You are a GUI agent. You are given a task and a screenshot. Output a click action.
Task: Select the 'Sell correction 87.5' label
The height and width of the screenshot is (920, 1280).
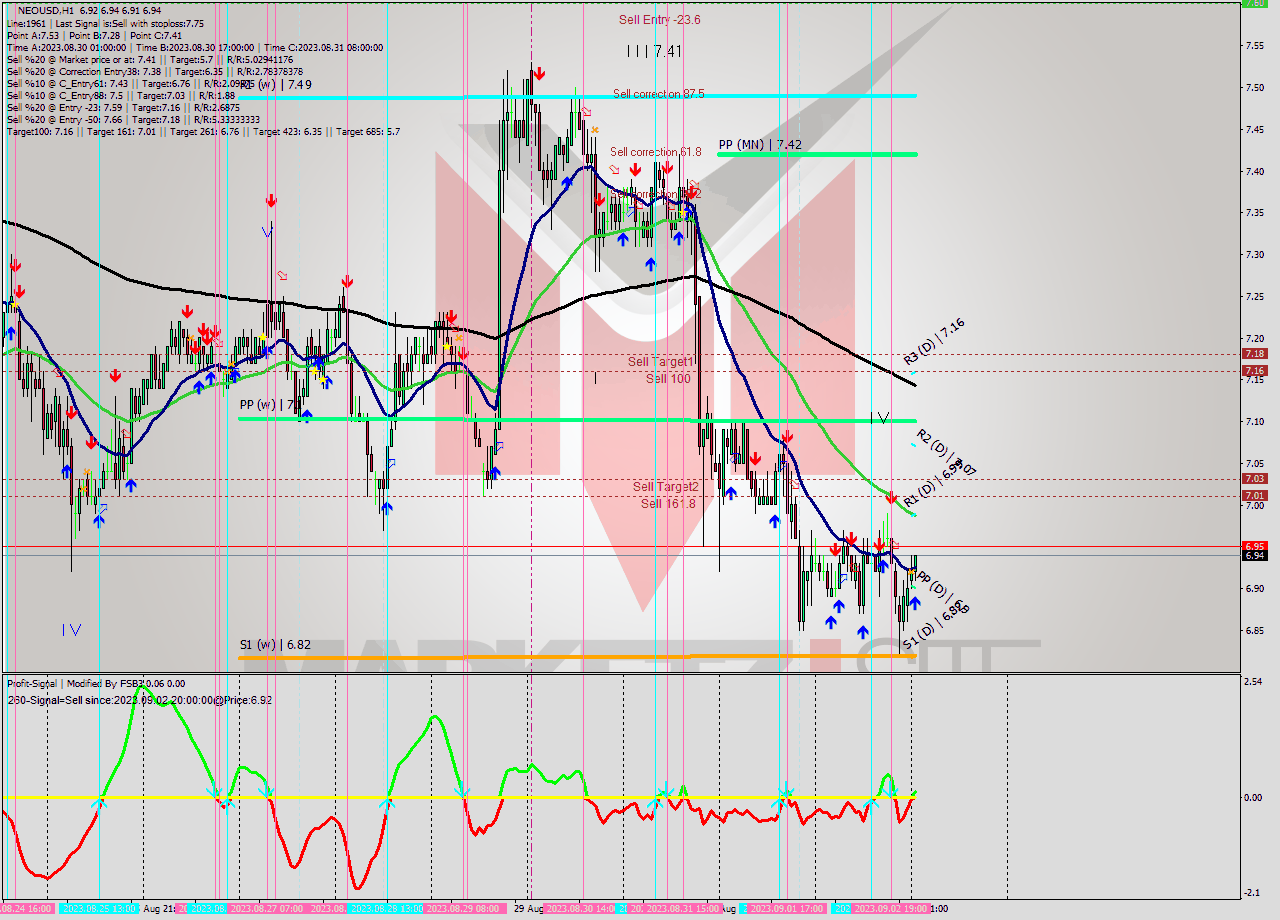(658, 93)
